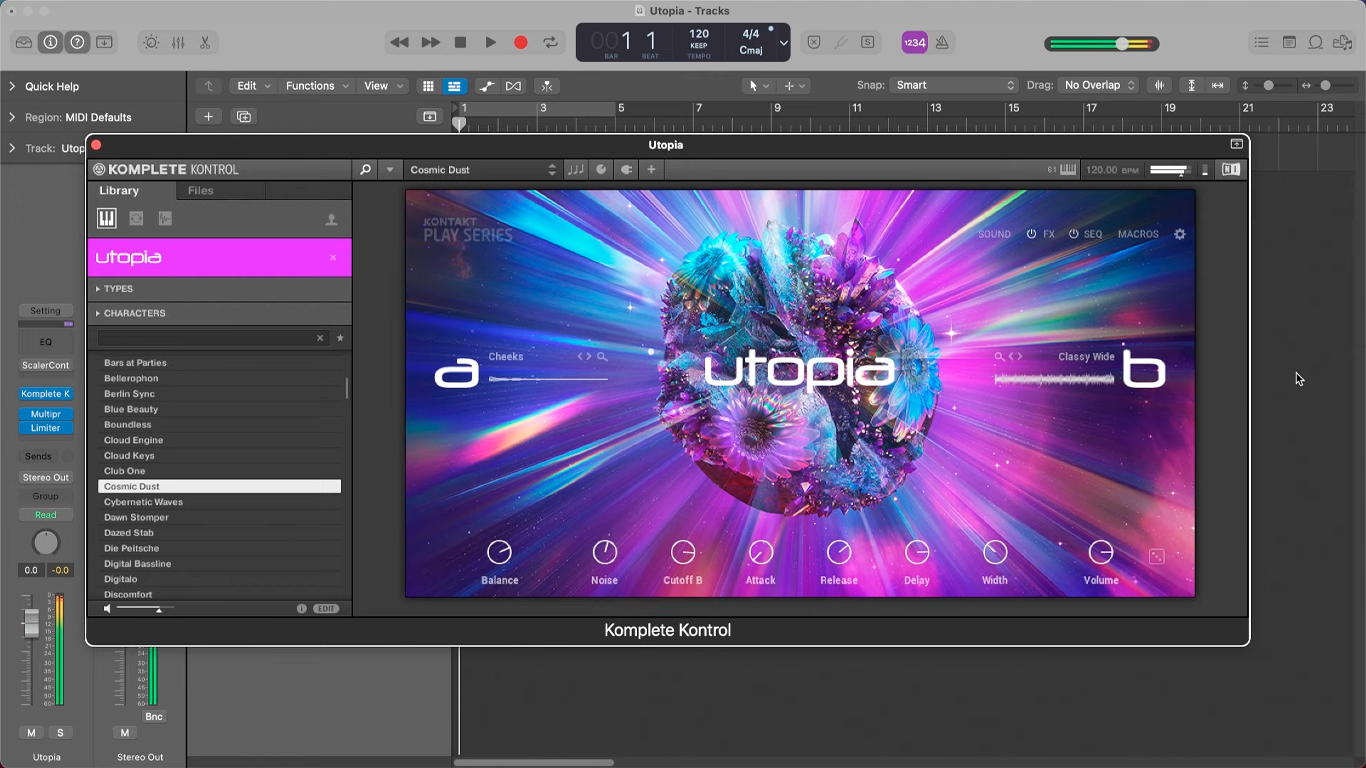Toggle the Metronome click button
Screen dimensions: 1366x768
(x=941, y=43)
